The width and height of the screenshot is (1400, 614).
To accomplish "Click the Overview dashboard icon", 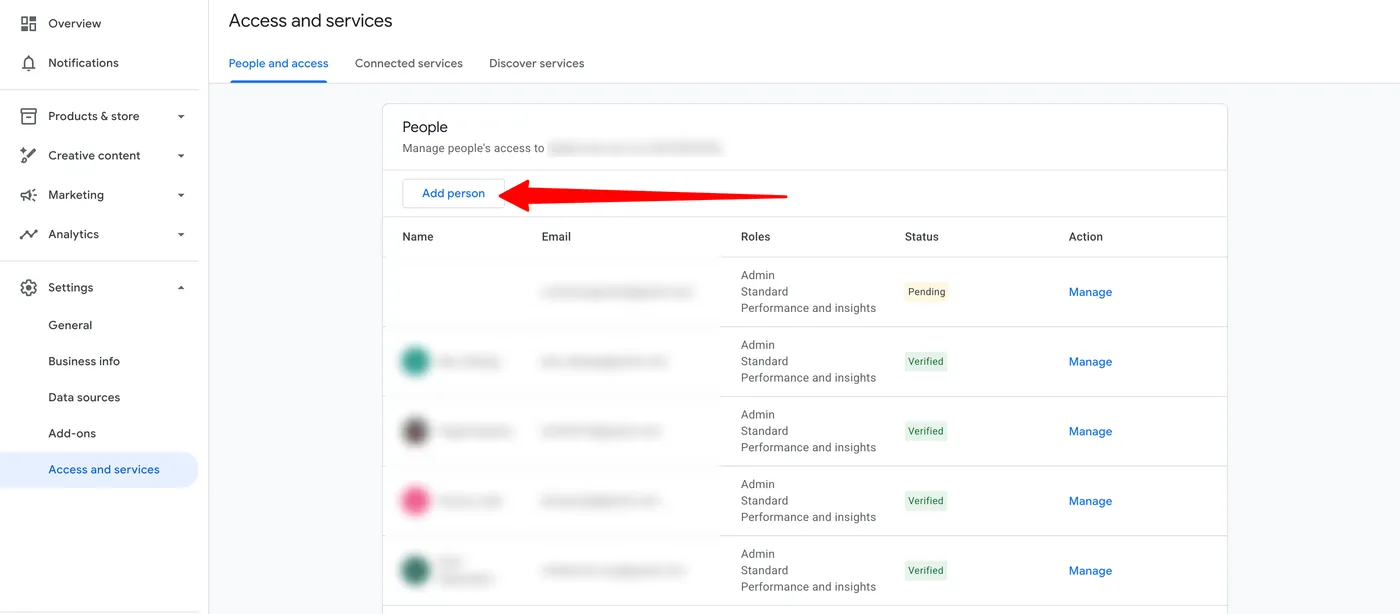I will 28,23.
